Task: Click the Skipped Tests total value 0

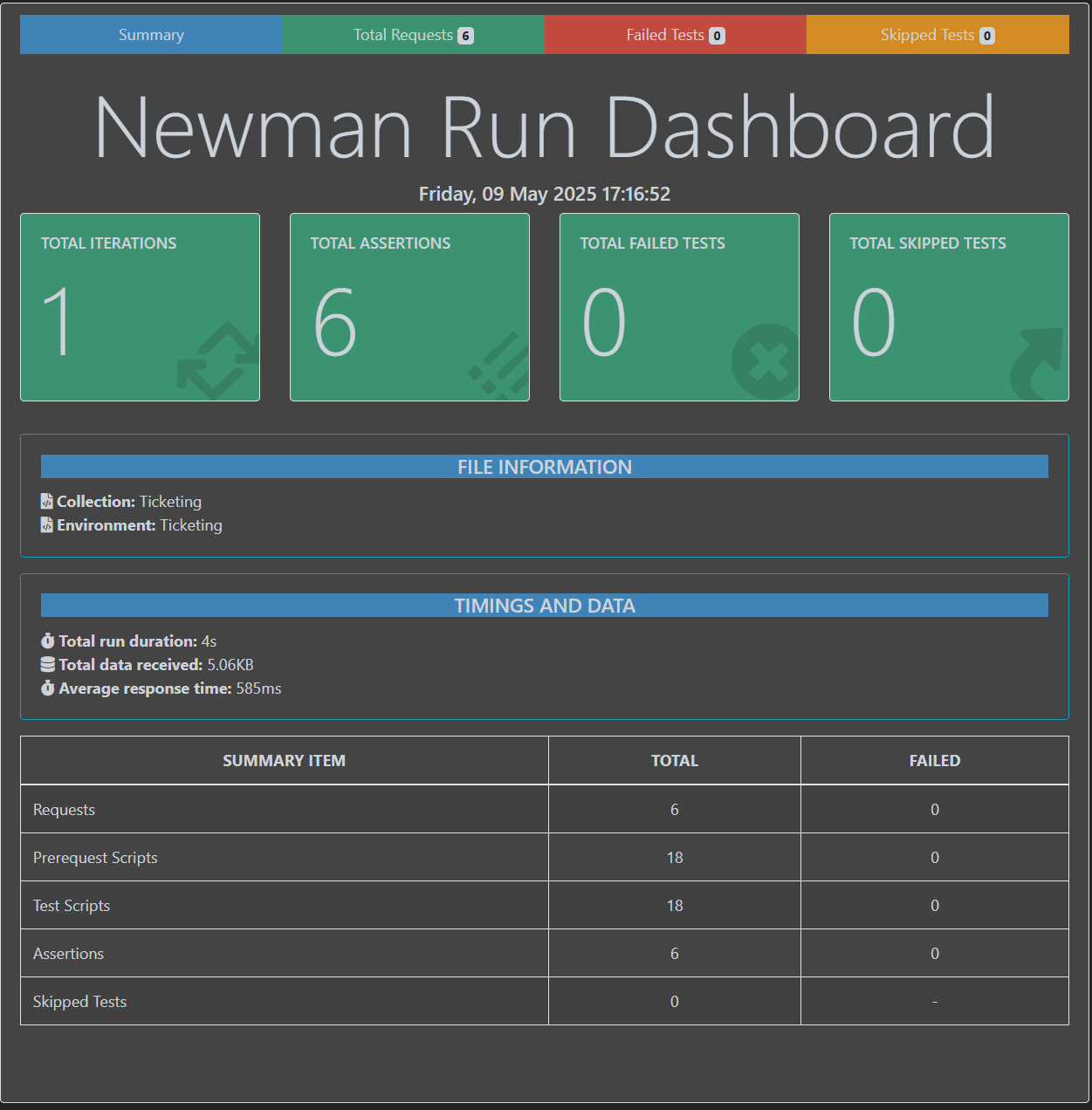Action: click(x=675, y=1002)
